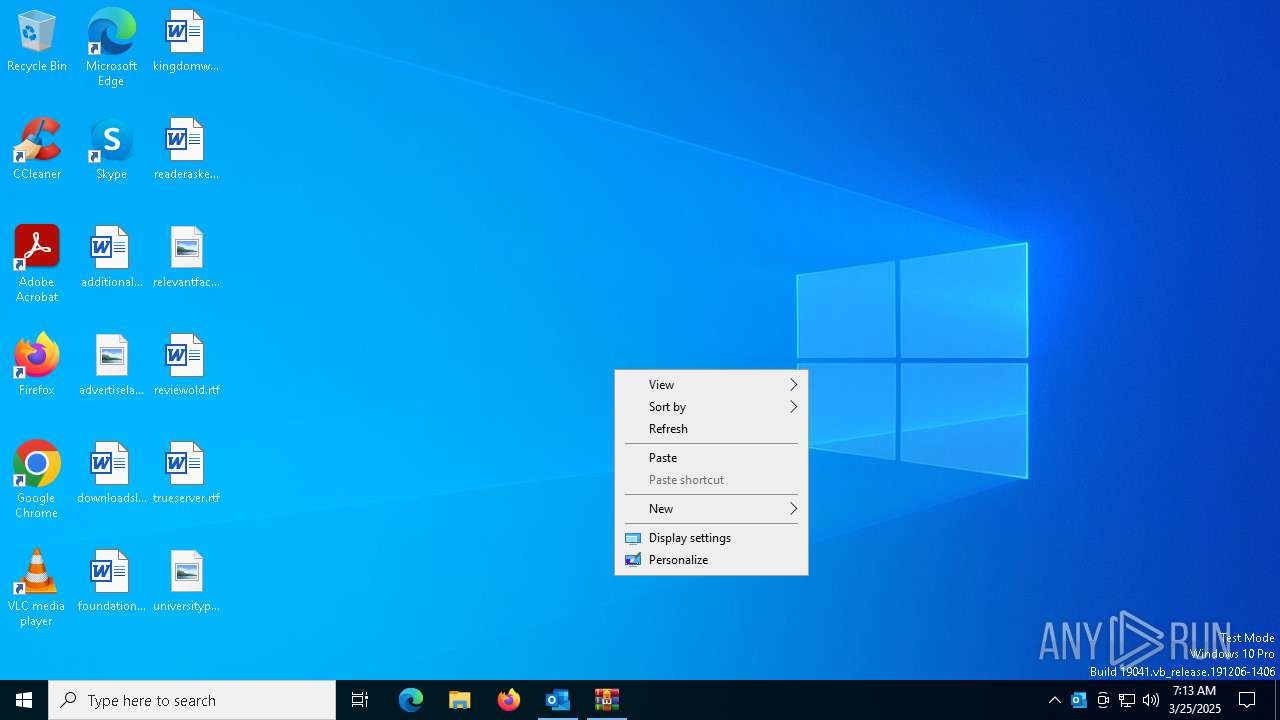Viewport: 1280px width, 720px height.
Task: Open the Start menu
Action: pos(24,700)
